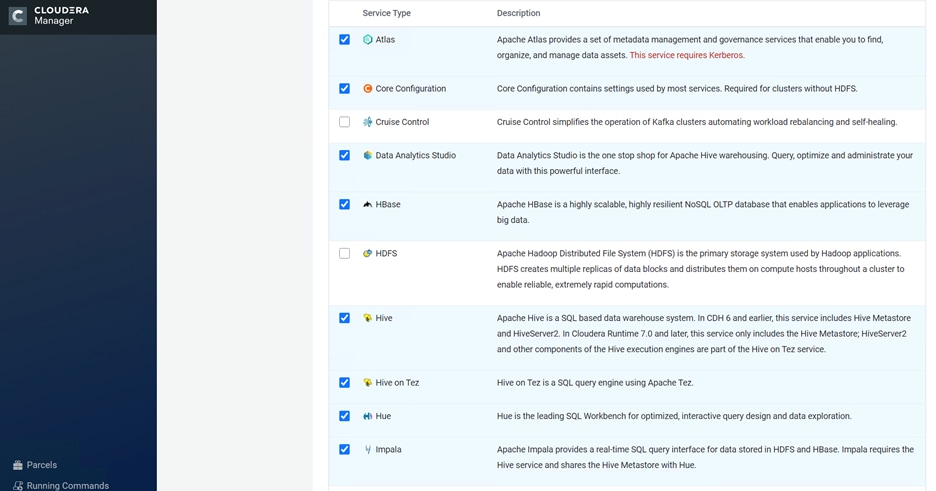Uncheck the Core Configuration checkbox
The height and width of the screenshot is (491, 936).
[x=344, y=88]
